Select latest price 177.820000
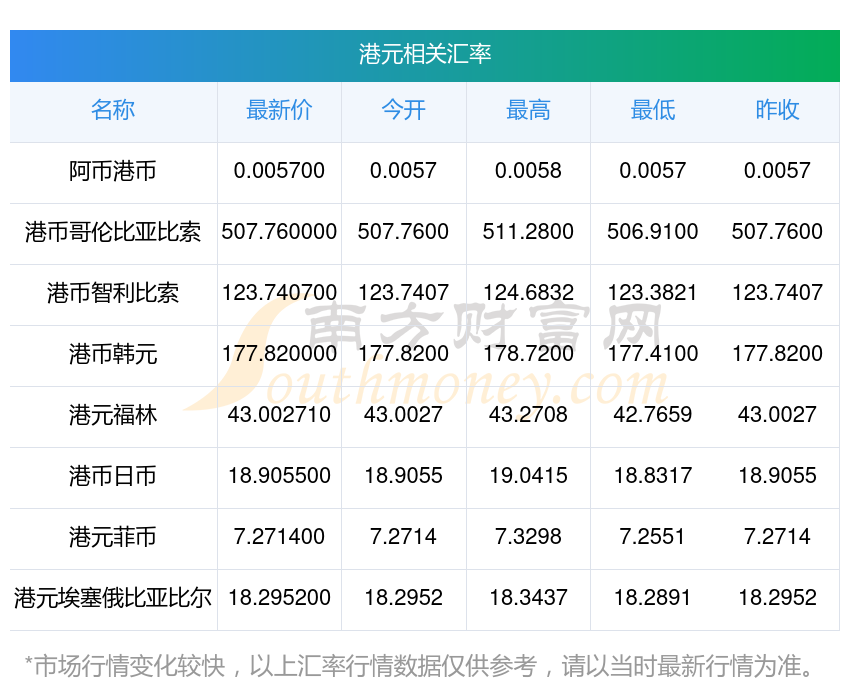 279,354
